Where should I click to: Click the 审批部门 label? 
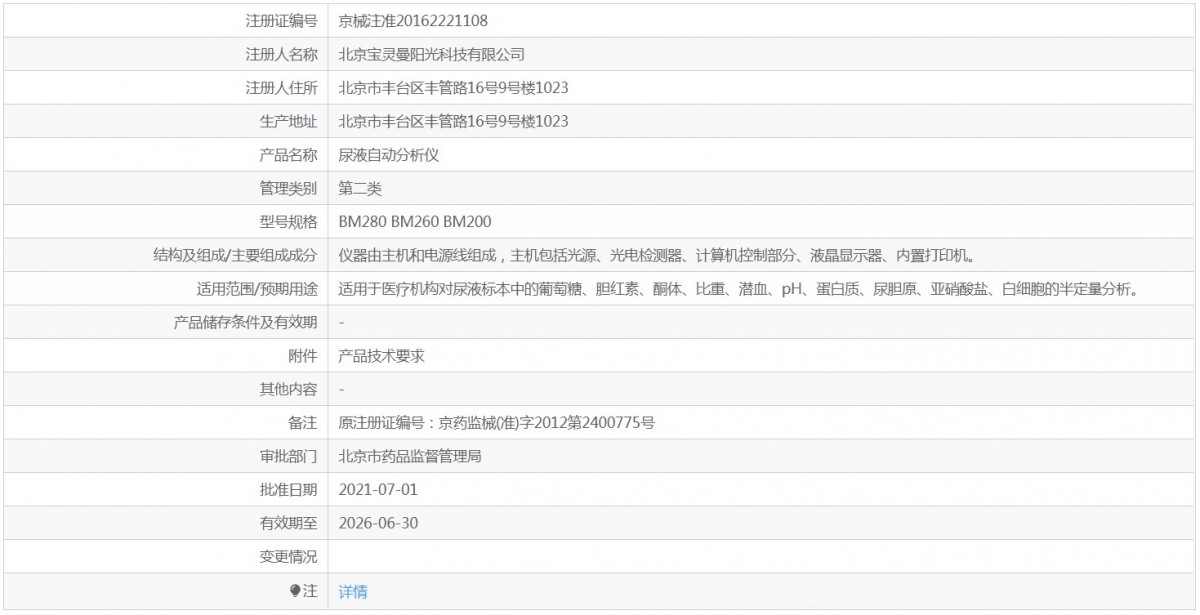[x=289, y=456]
